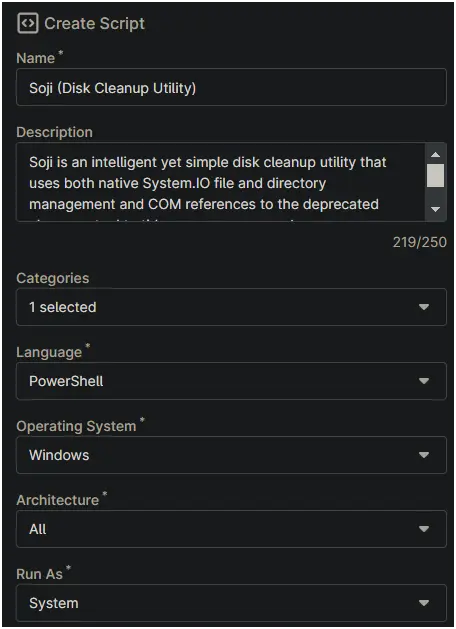
Task: Click the Description scrollbar down arrow
Action: click(x=436, y=209)
